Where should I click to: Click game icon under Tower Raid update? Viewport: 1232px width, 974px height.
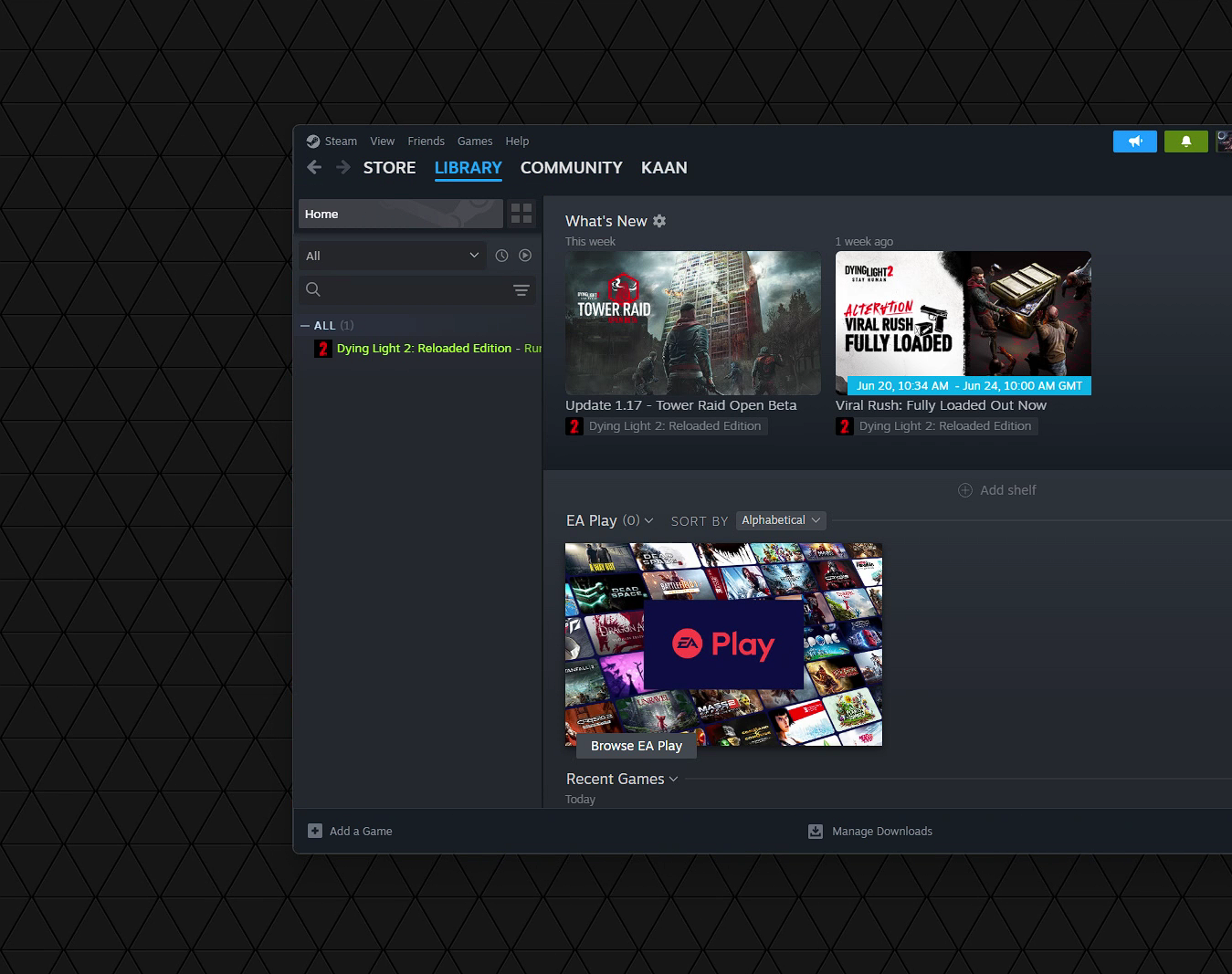574,426
